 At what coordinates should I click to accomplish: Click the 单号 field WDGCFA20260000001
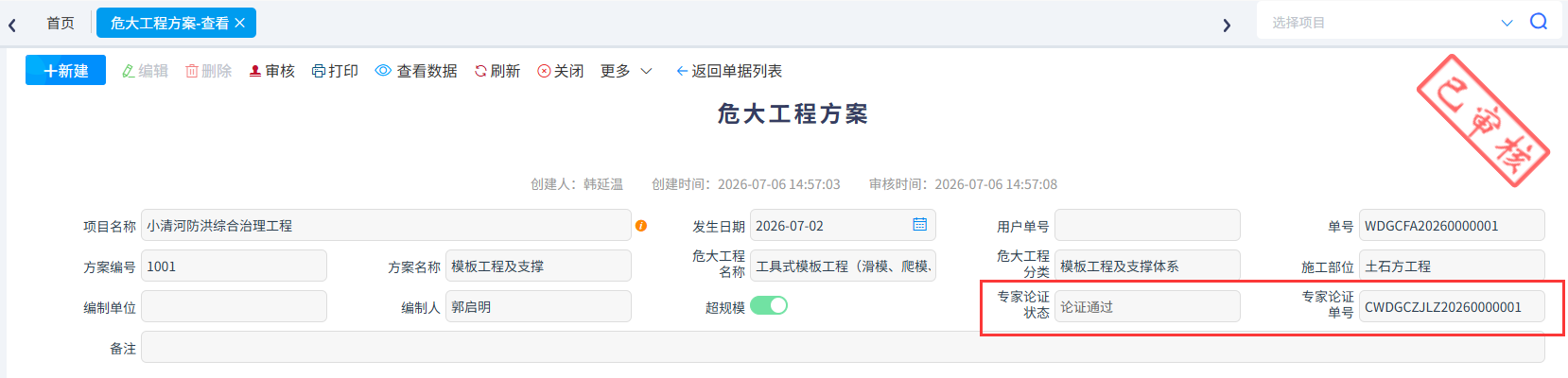point(1452,225)
